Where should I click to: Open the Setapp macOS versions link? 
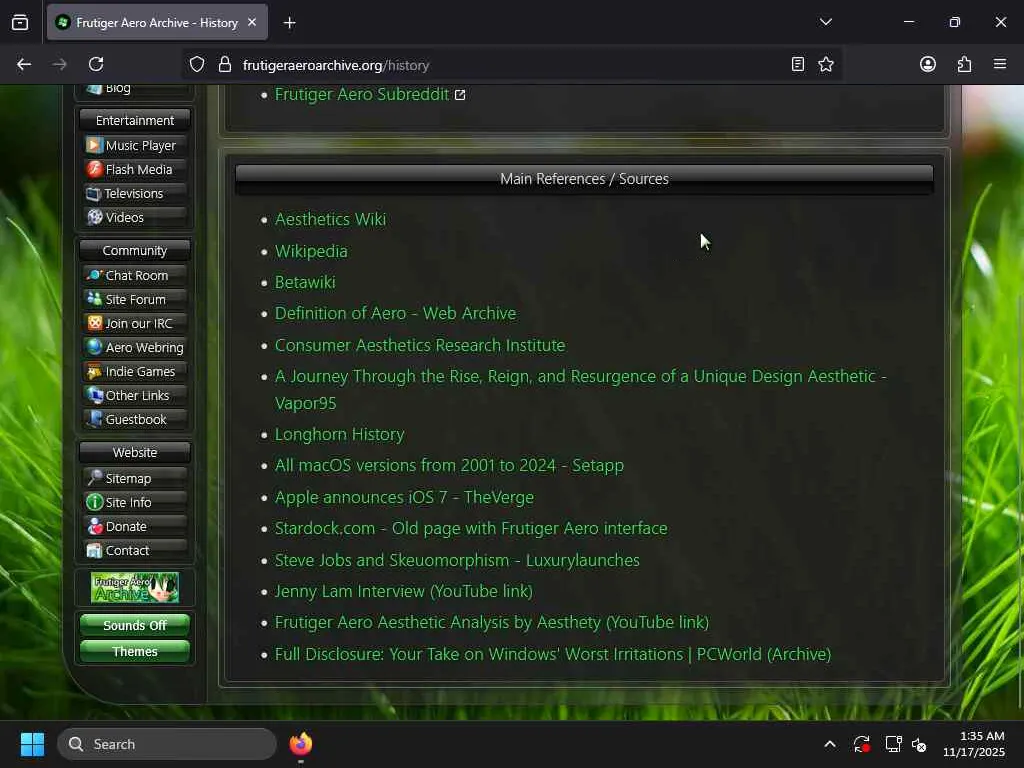[449, 465]
